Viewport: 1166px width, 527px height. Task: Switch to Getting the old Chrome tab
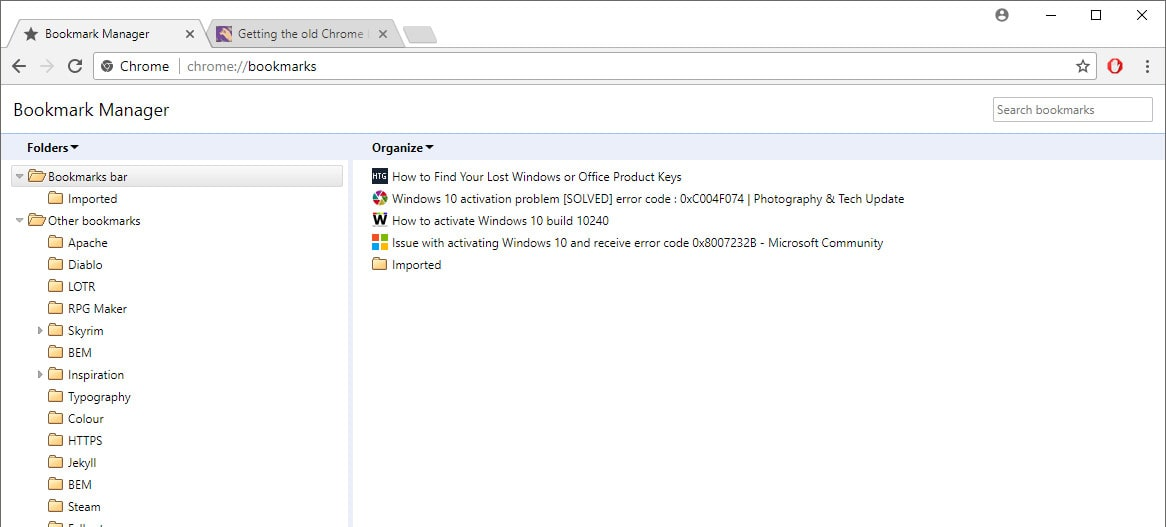(x=300, y=34)
